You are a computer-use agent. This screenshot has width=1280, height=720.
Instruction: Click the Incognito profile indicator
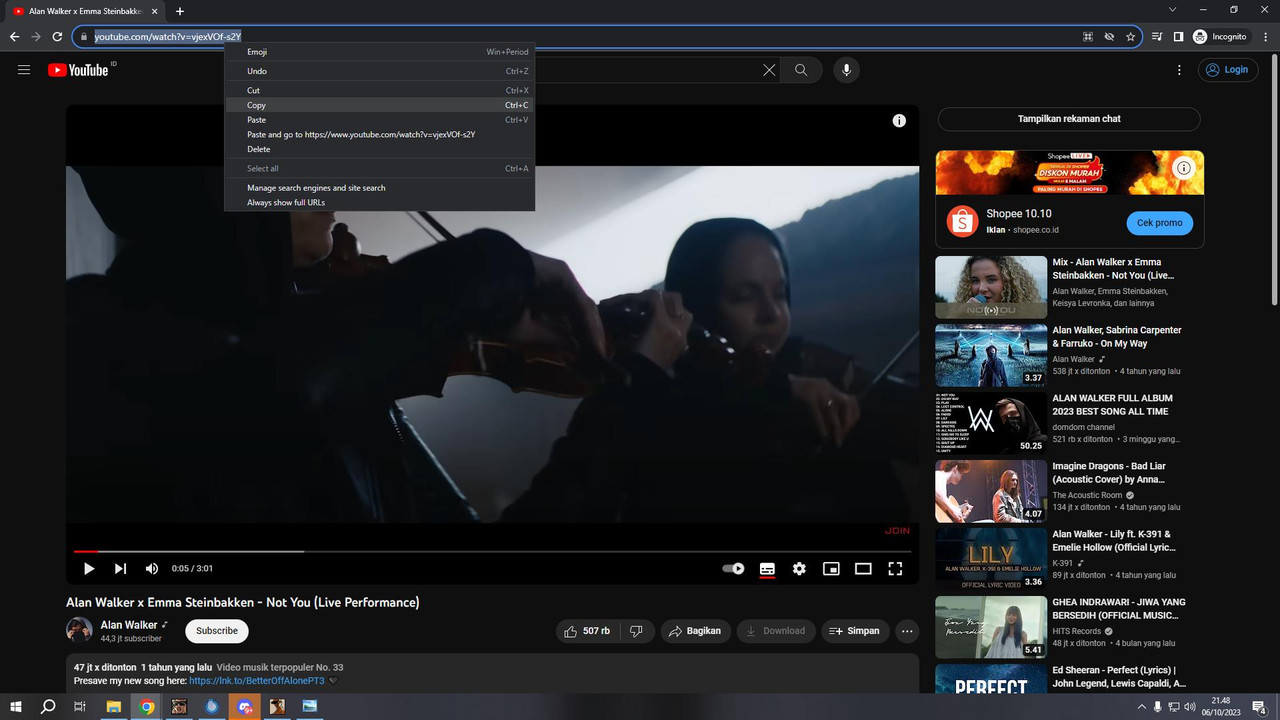[1220, 37]
